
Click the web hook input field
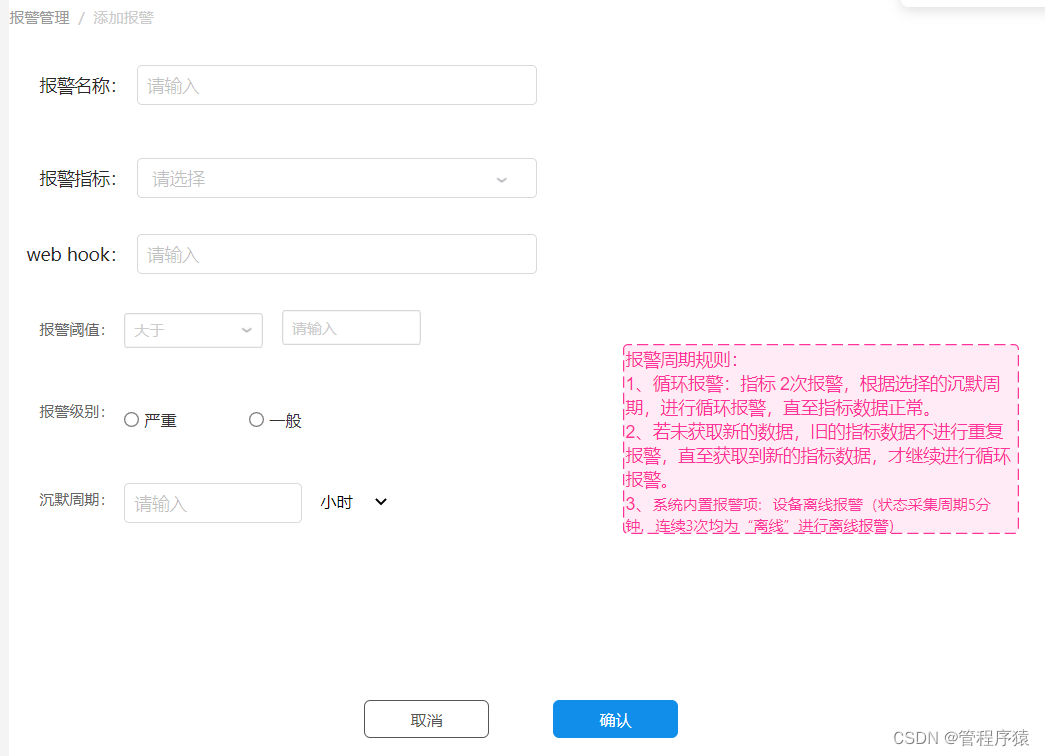336,254
